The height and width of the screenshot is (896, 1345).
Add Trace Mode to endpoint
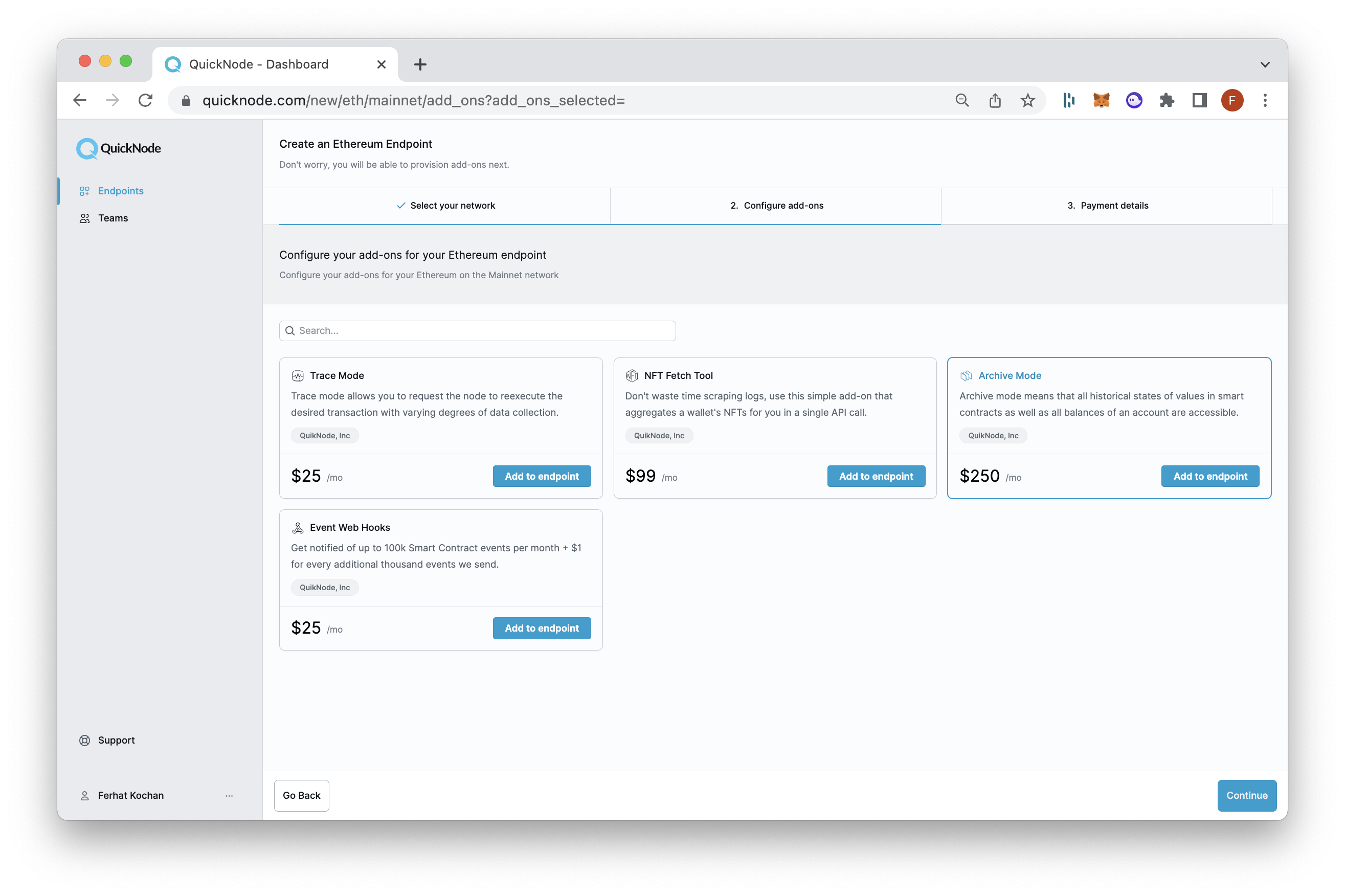[x=542, y=476]
